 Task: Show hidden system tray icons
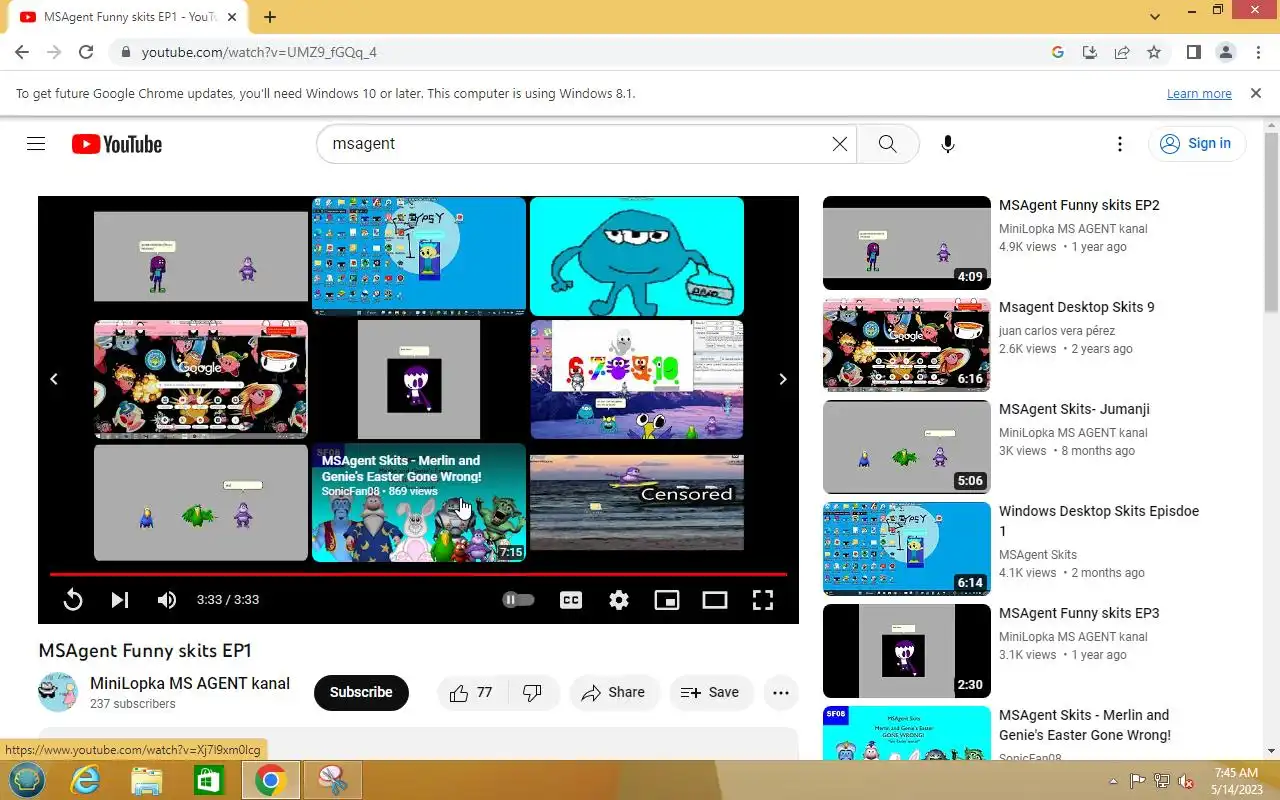tap(1113, 781)
